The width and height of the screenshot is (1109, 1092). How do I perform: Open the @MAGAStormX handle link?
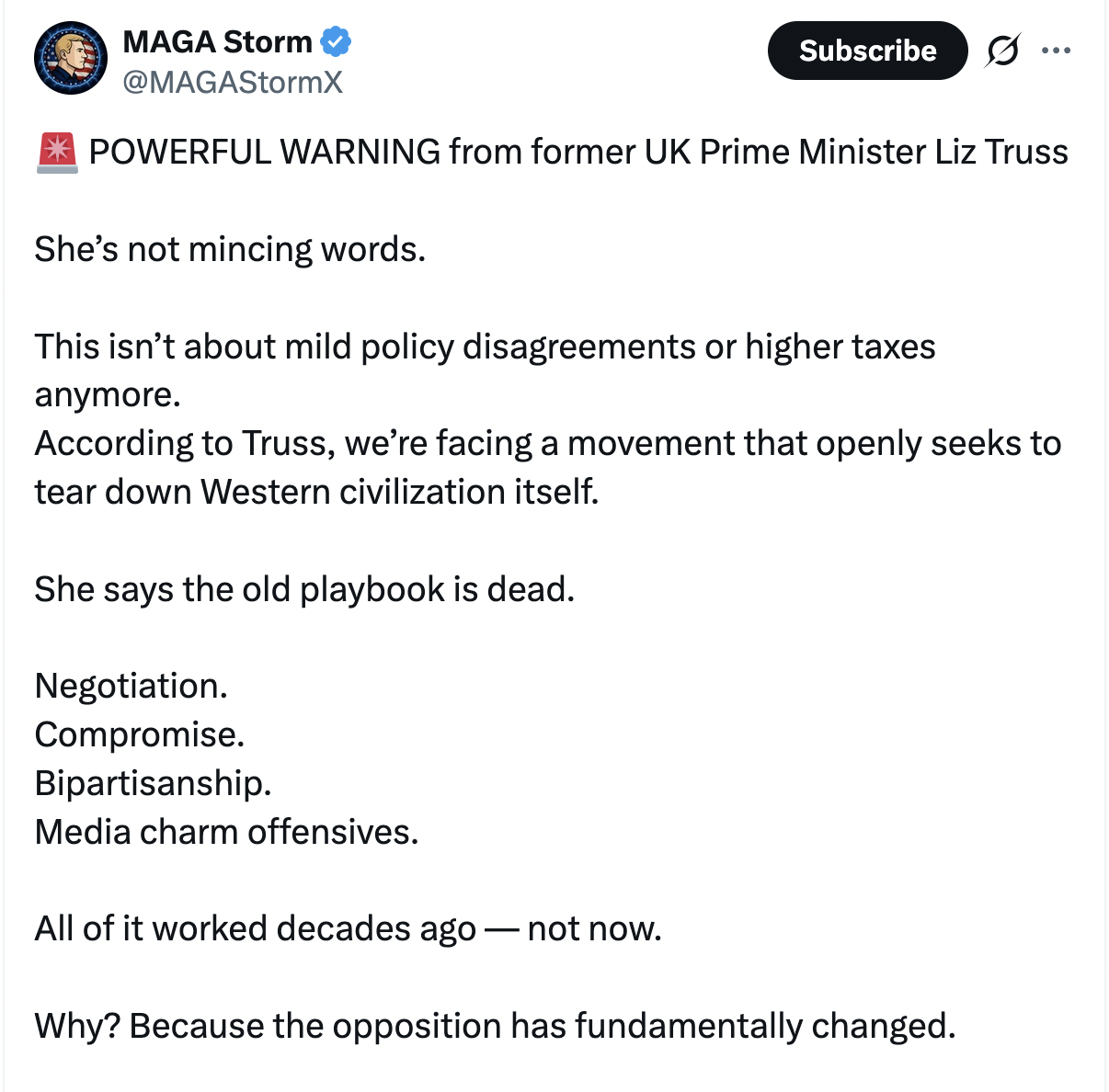click(x=233, y=82)
